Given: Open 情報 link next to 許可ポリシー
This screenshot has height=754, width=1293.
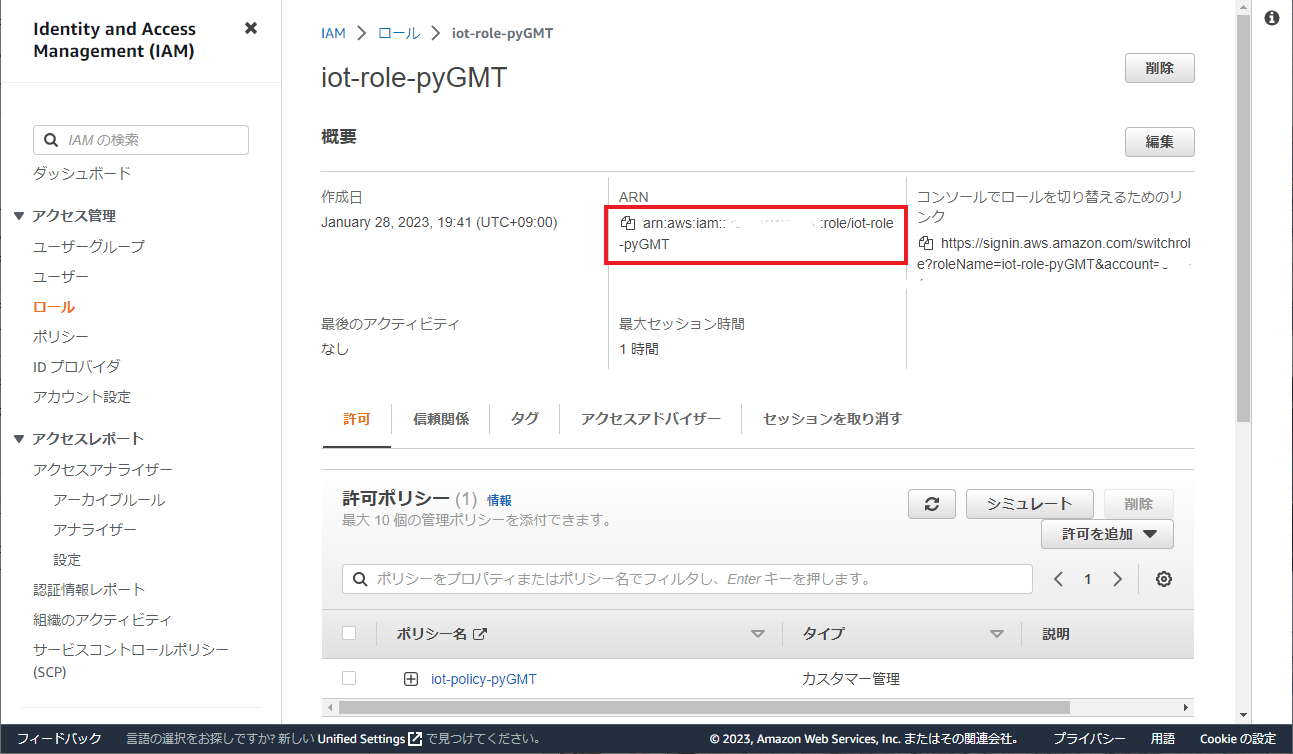Looking at the screenshot, I should pyautogui.click(x=499, y=500).
